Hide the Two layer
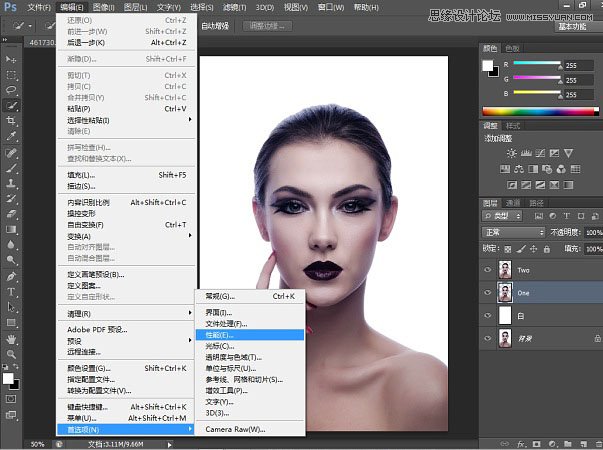Image resolution: width=603 pixels, height=450 pixels. (x=488, y=270)
